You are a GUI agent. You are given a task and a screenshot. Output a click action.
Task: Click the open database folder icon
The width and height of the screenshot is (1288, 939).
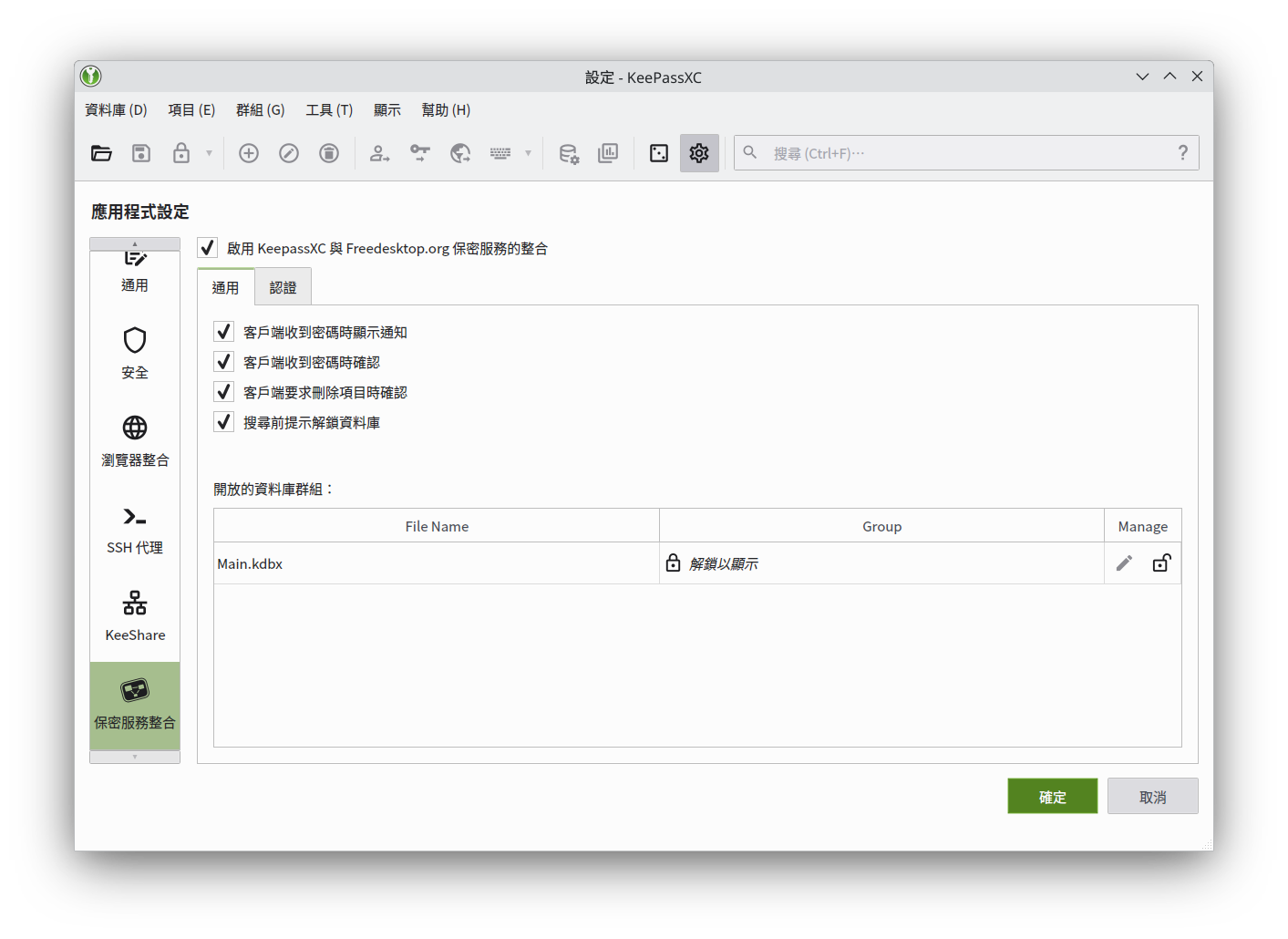101,153
